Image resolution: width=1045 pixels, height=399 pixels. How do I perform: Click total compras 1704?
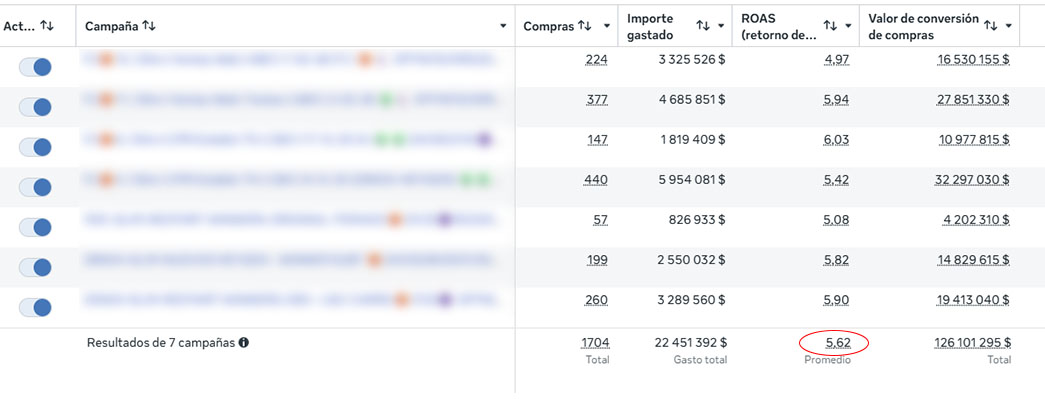pyautogui.click(x=594, y=342)
